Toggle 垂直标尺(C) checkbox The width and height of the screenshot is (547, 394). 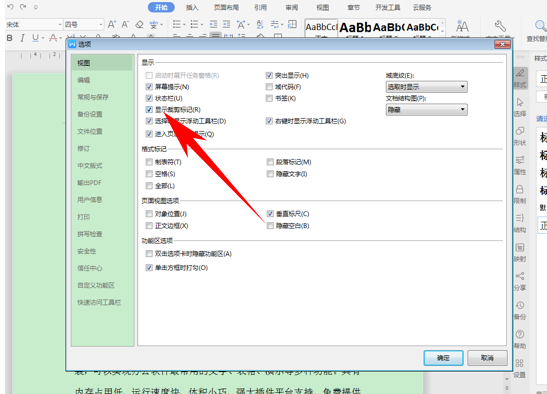270,214
